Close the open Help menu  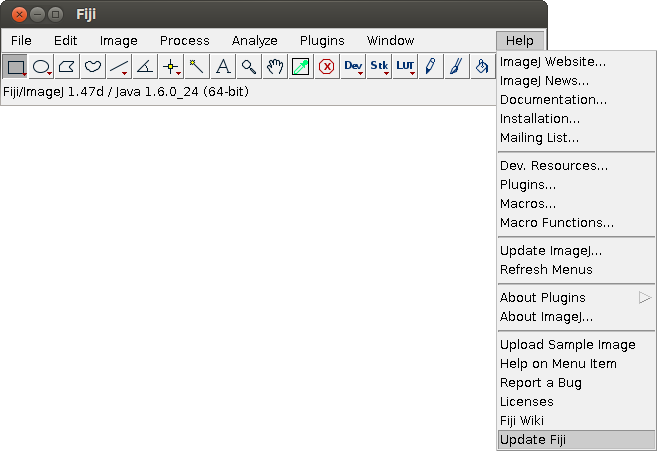520,41
